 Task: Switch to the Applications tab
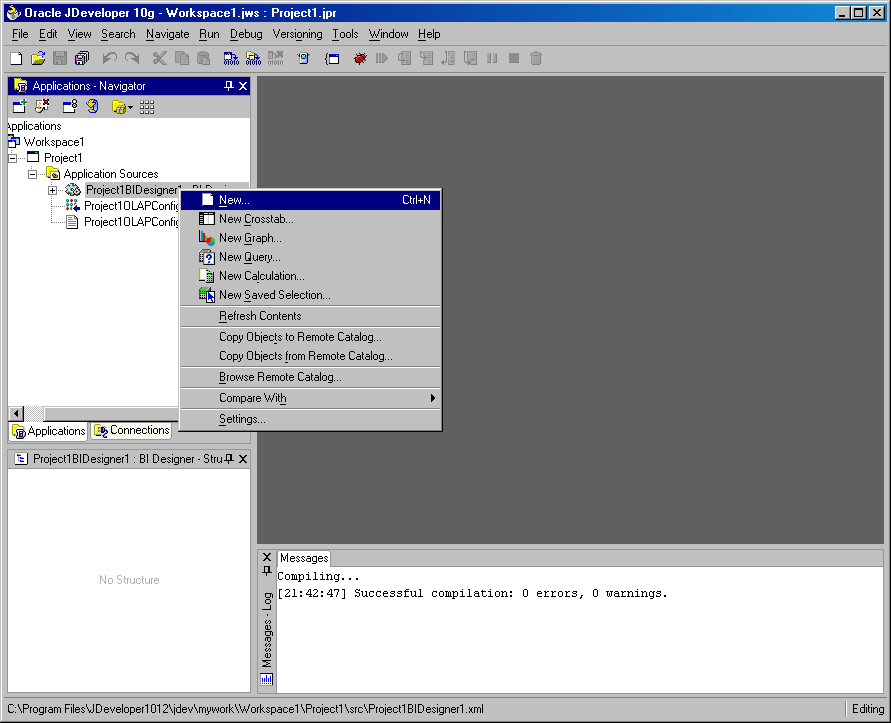48,431
